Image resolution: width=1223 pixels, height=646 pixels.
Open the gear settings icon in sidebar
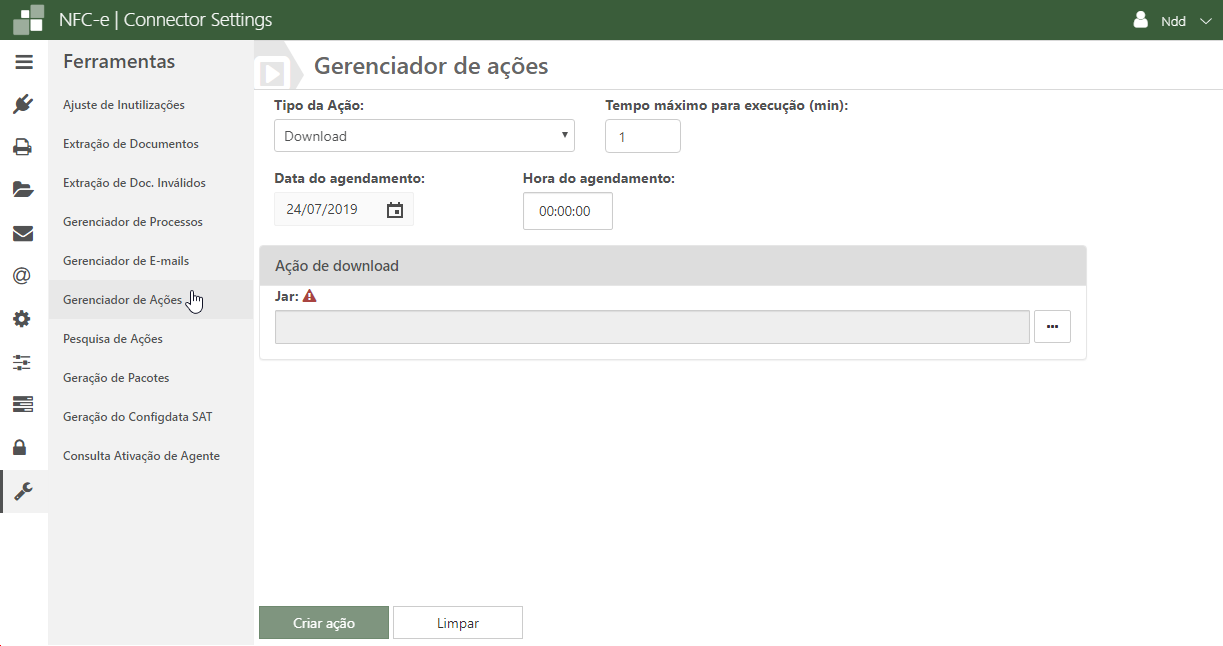point(22,320)
